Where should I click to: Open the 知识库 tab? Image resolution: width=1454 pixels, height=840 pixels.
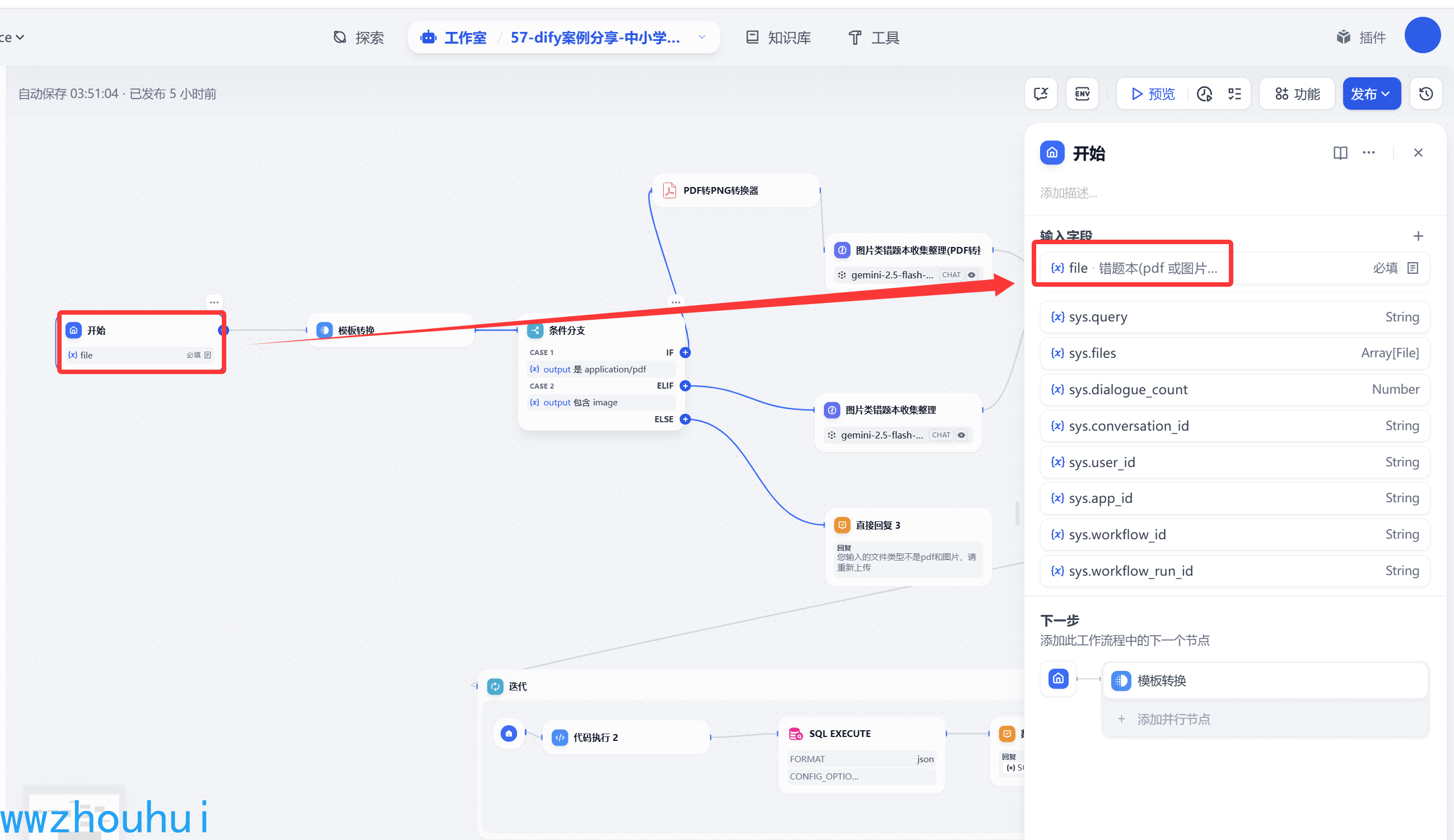point(778,38)
